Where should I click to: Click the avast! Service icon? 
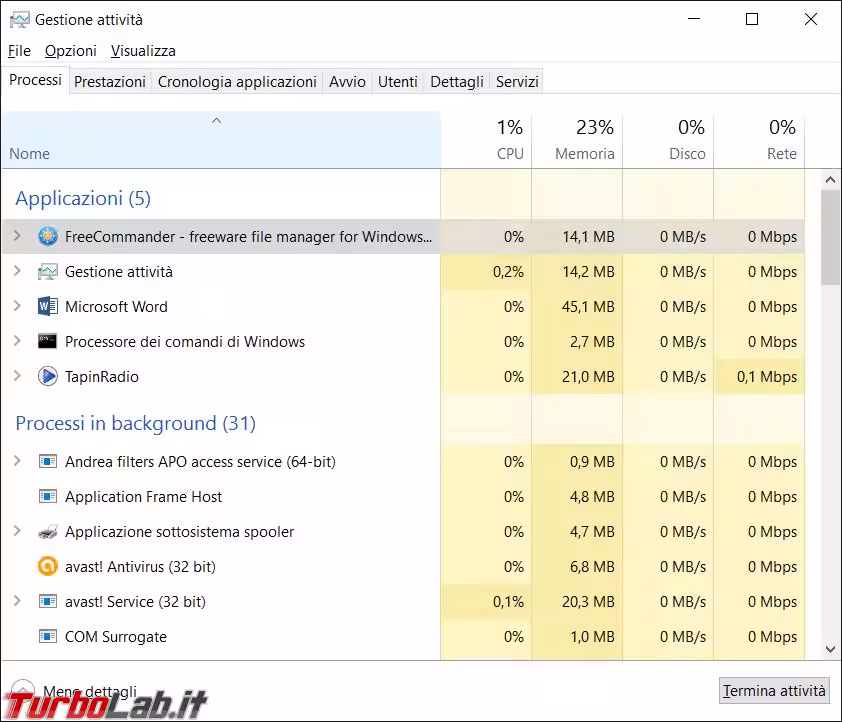48,601
